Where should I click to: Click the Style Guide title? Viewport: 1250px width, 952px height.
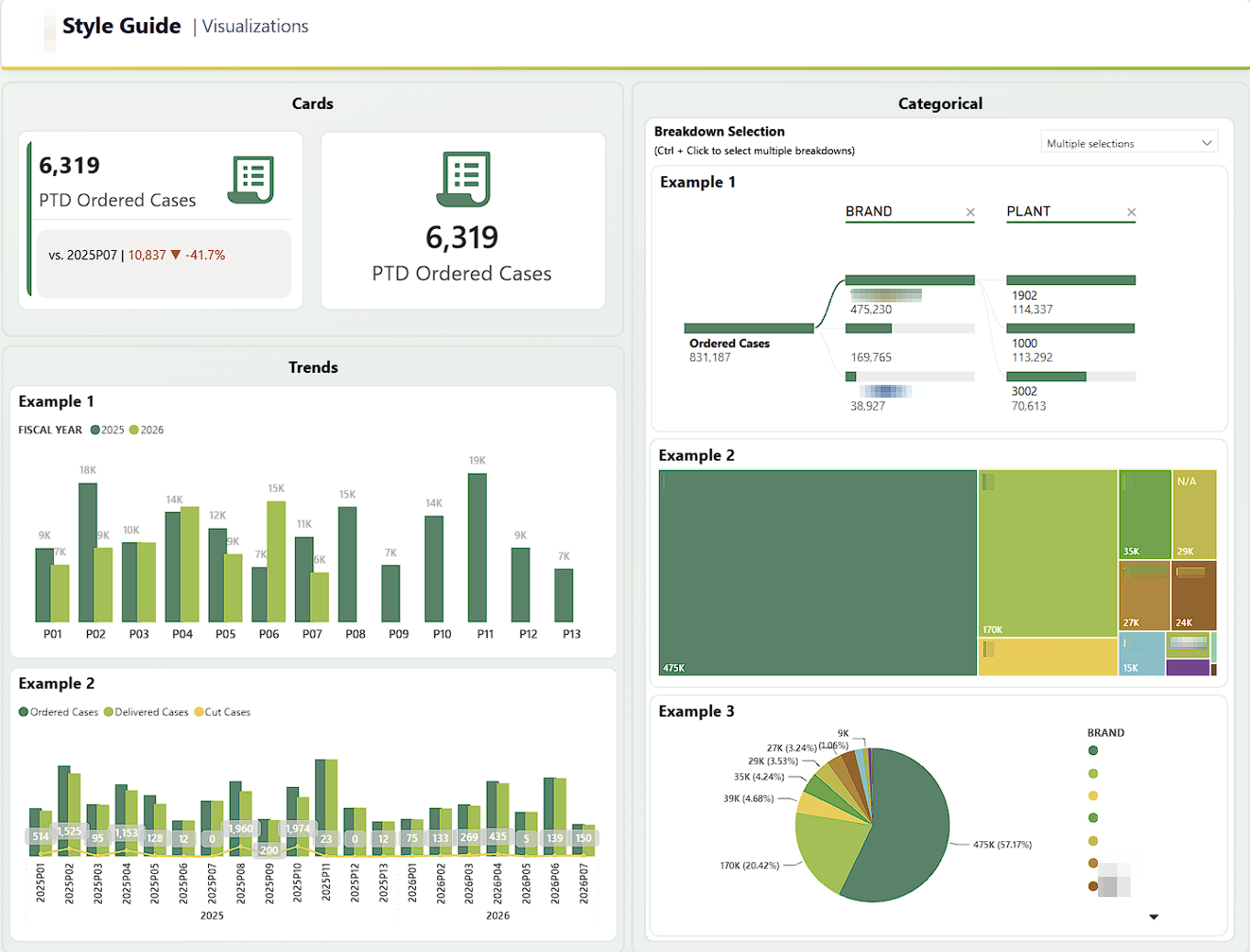click(122, 26)
